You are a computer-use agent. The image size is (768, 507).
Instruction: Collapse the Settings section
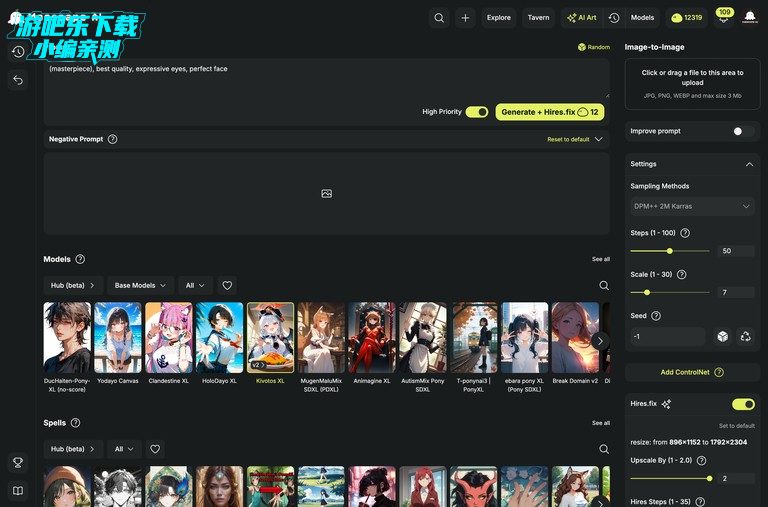click(749, 164)
